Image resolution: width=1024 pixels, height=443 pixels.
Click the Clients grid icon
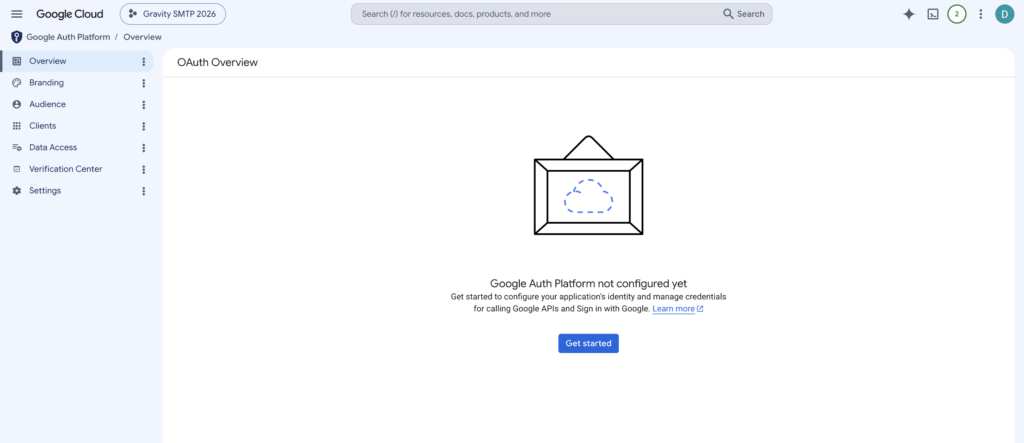(x=17, y=126)
